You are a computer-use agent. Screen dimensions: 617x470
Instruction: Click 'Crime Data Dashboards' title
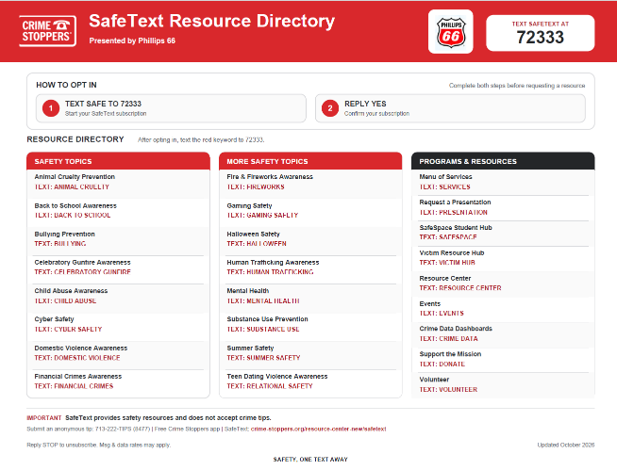pos(456,328)
